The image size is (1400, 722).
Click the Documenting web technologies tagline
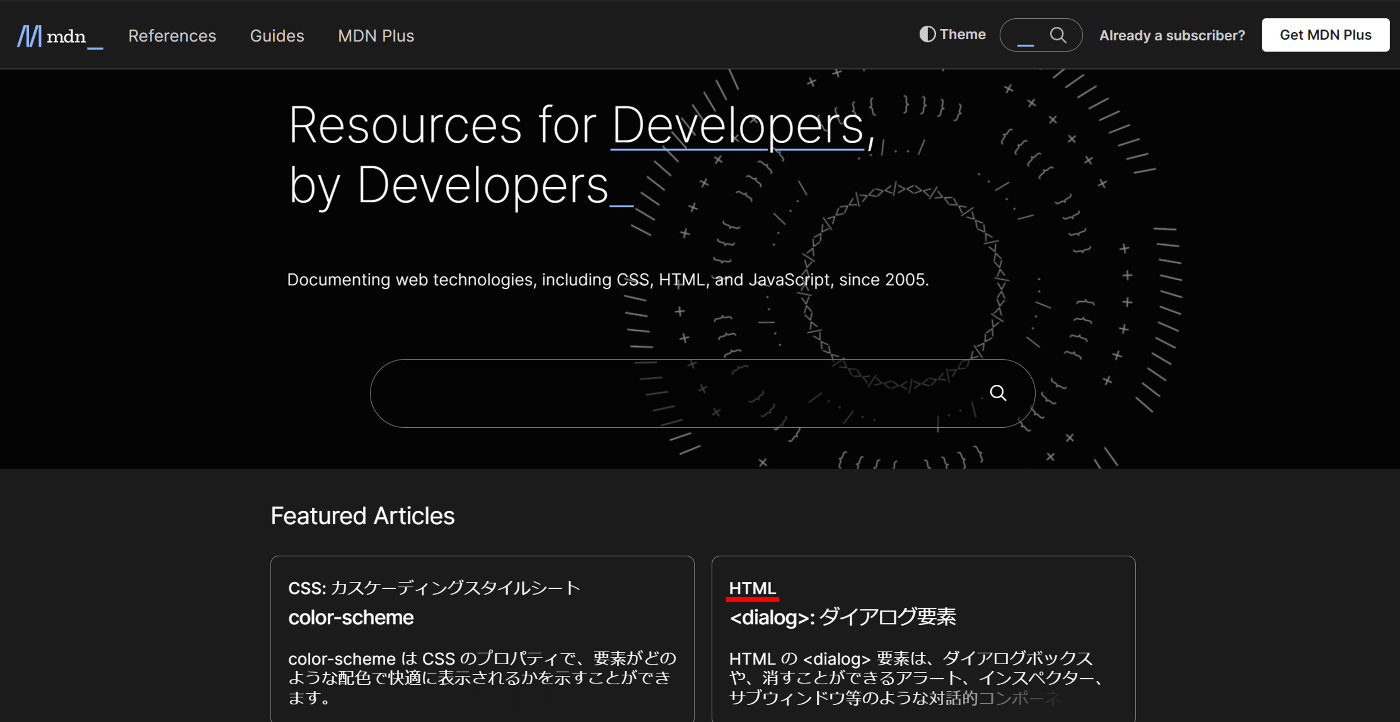(608, 280)
